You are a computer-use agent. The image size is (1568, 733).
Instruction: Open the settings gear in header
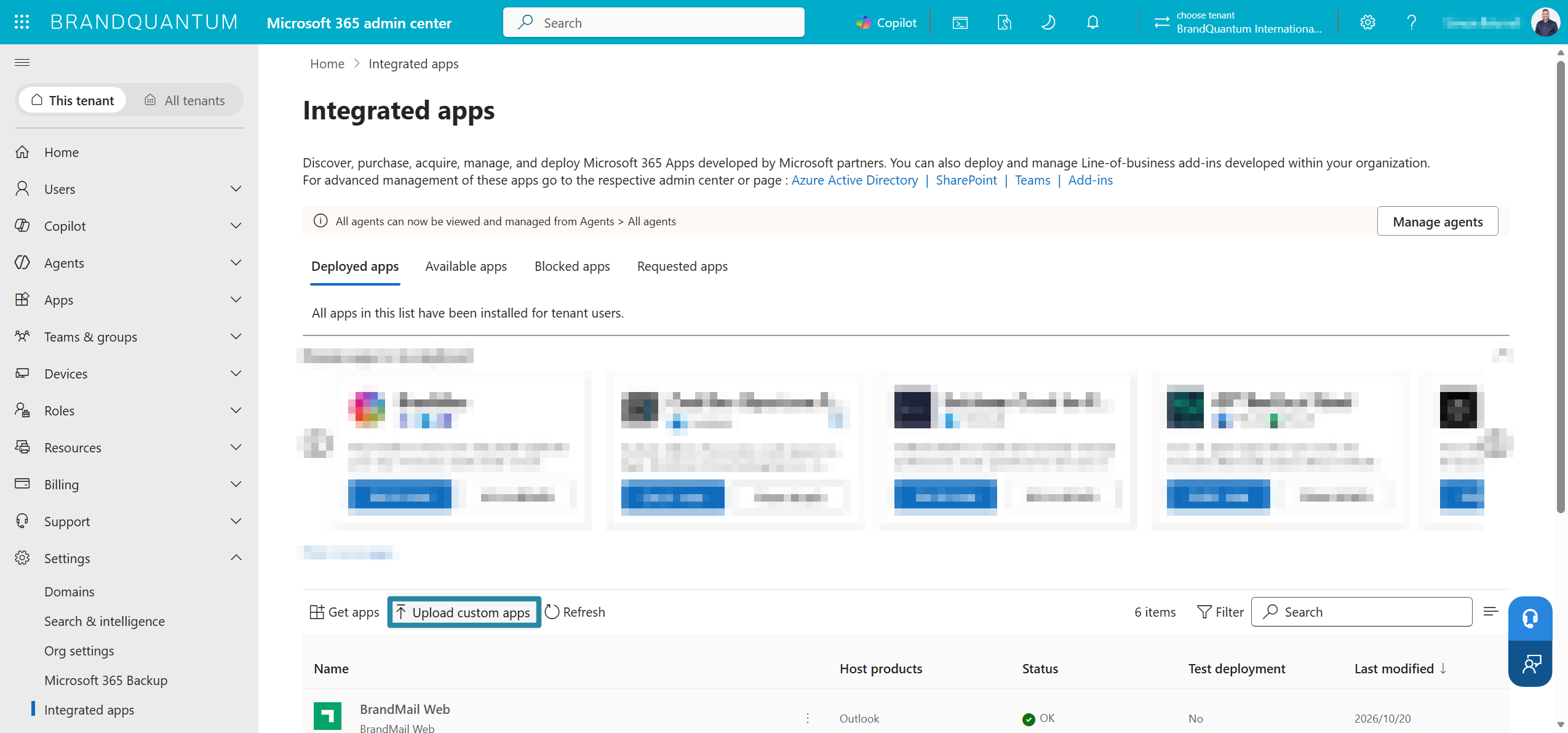click(1367, 23)
